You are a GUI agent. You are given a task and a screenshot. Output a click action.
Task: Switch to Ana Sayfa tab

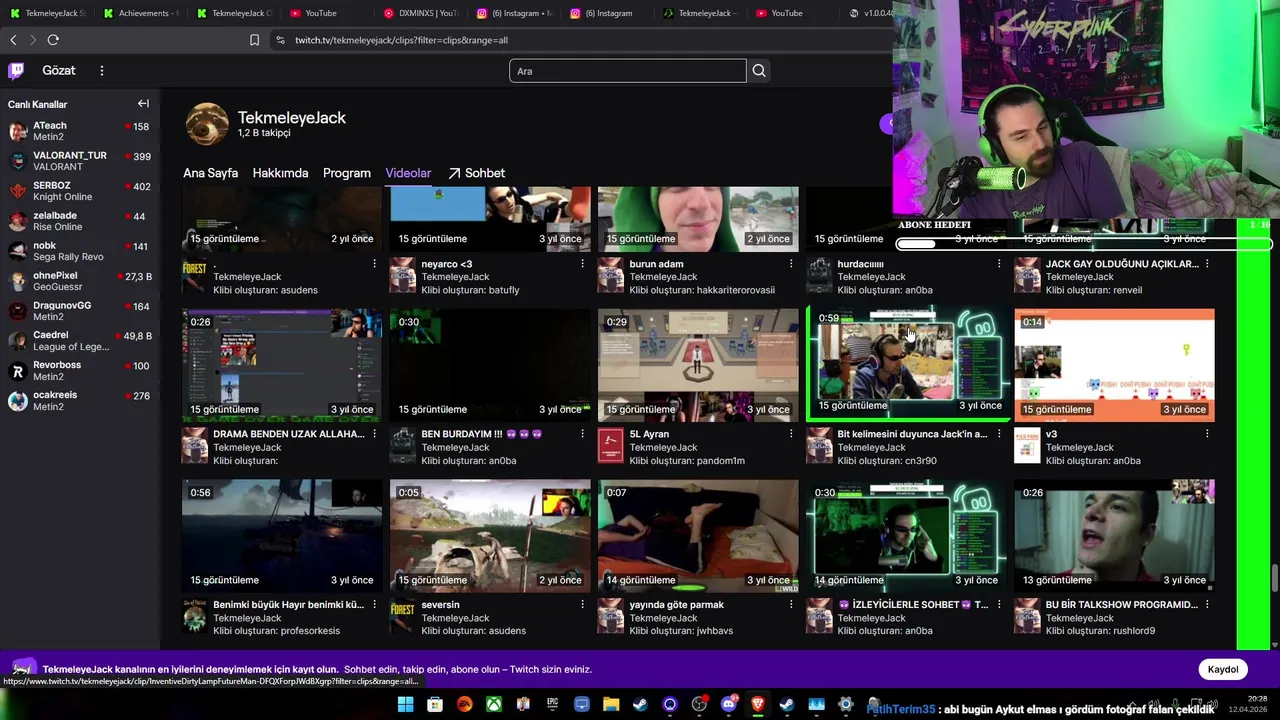pyautogui.click(x=210, y=173)
